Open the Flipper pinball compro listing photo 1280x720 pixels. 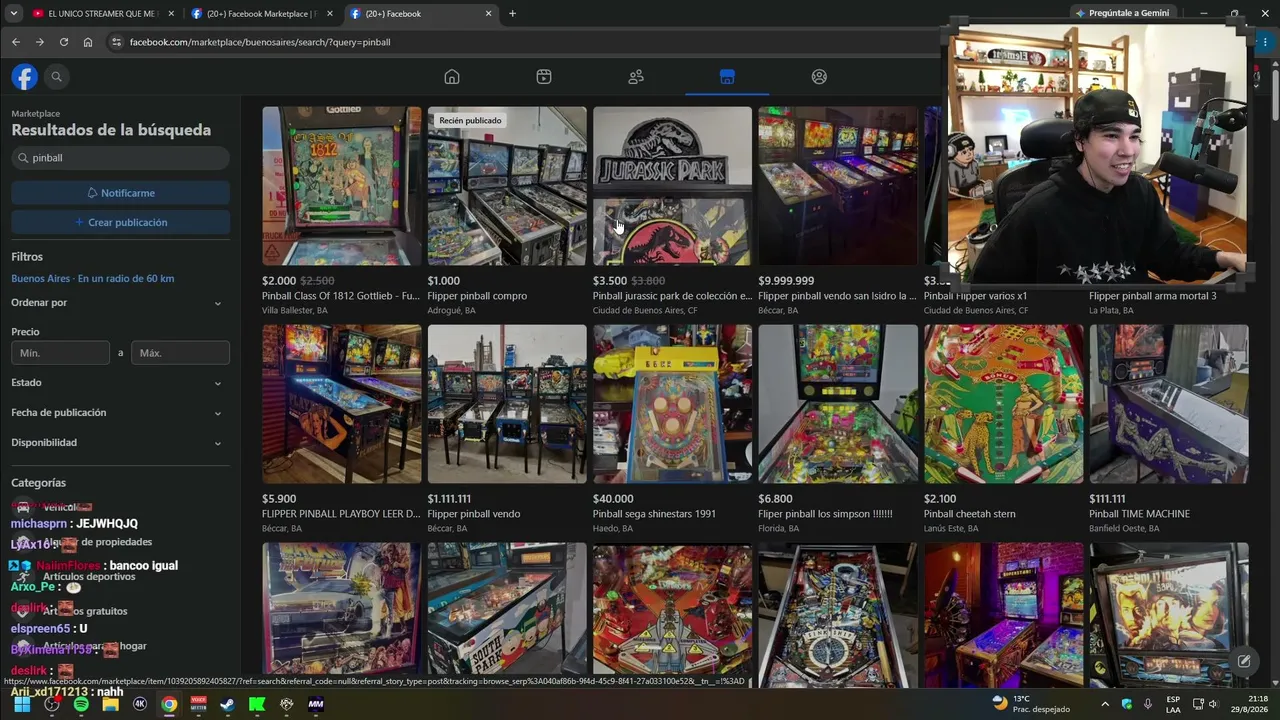pos(507,186)
